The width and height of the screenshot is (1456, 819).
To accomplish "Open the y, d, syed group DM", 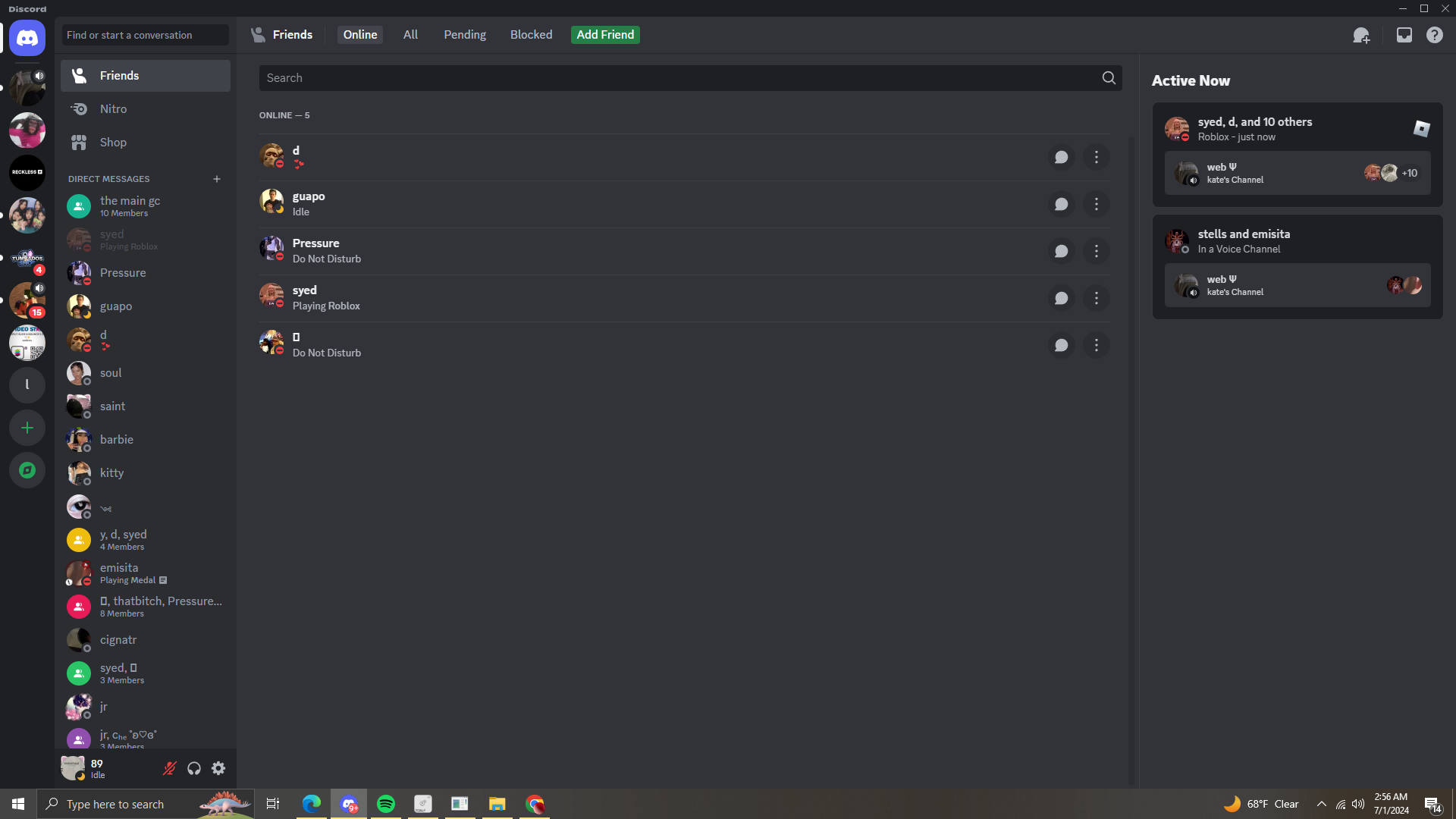I will (146, 540).
